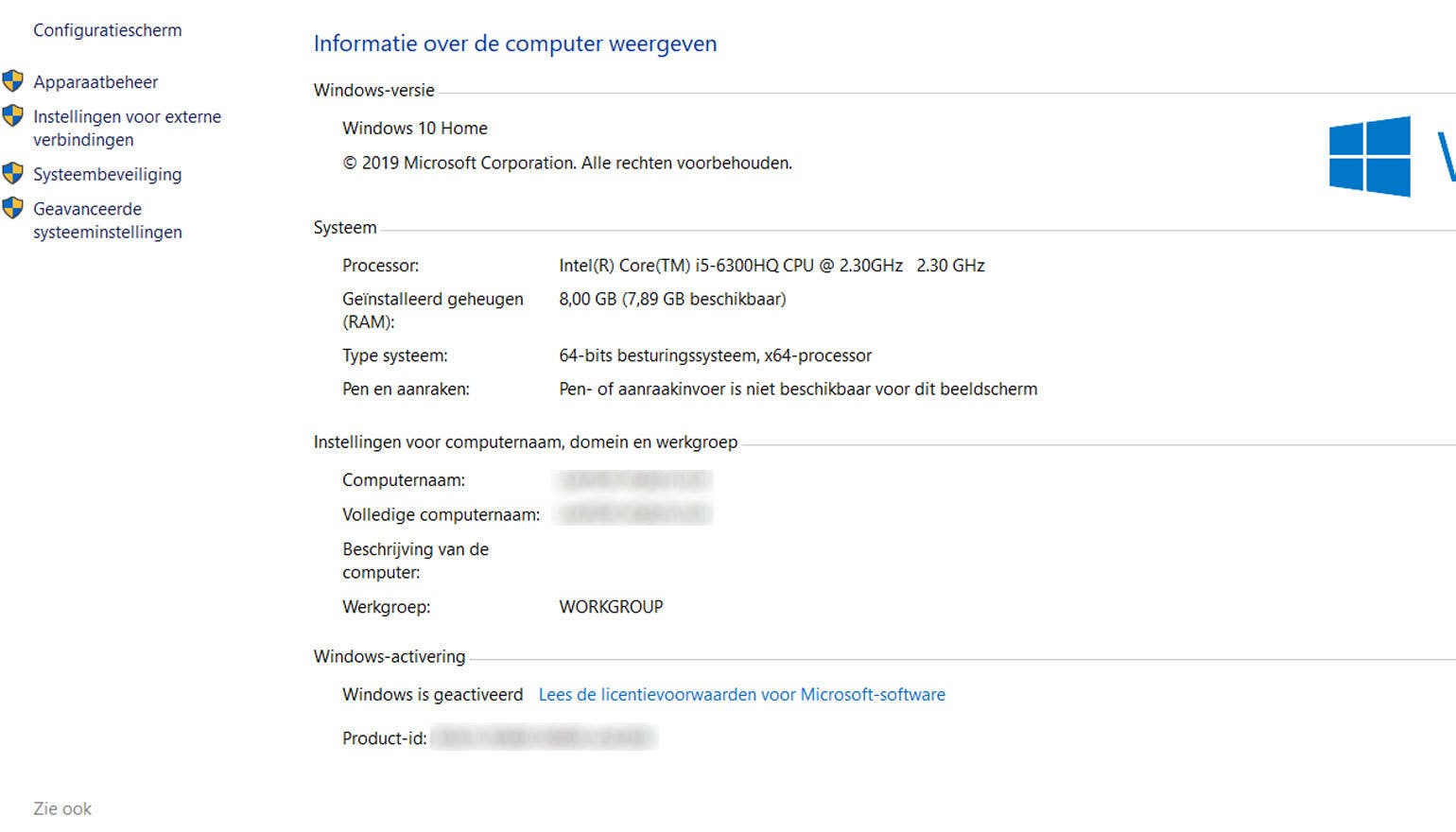Screen dimensions: 1456x832
Task: Click the Windows-activering section header
Action: point(390,656)
